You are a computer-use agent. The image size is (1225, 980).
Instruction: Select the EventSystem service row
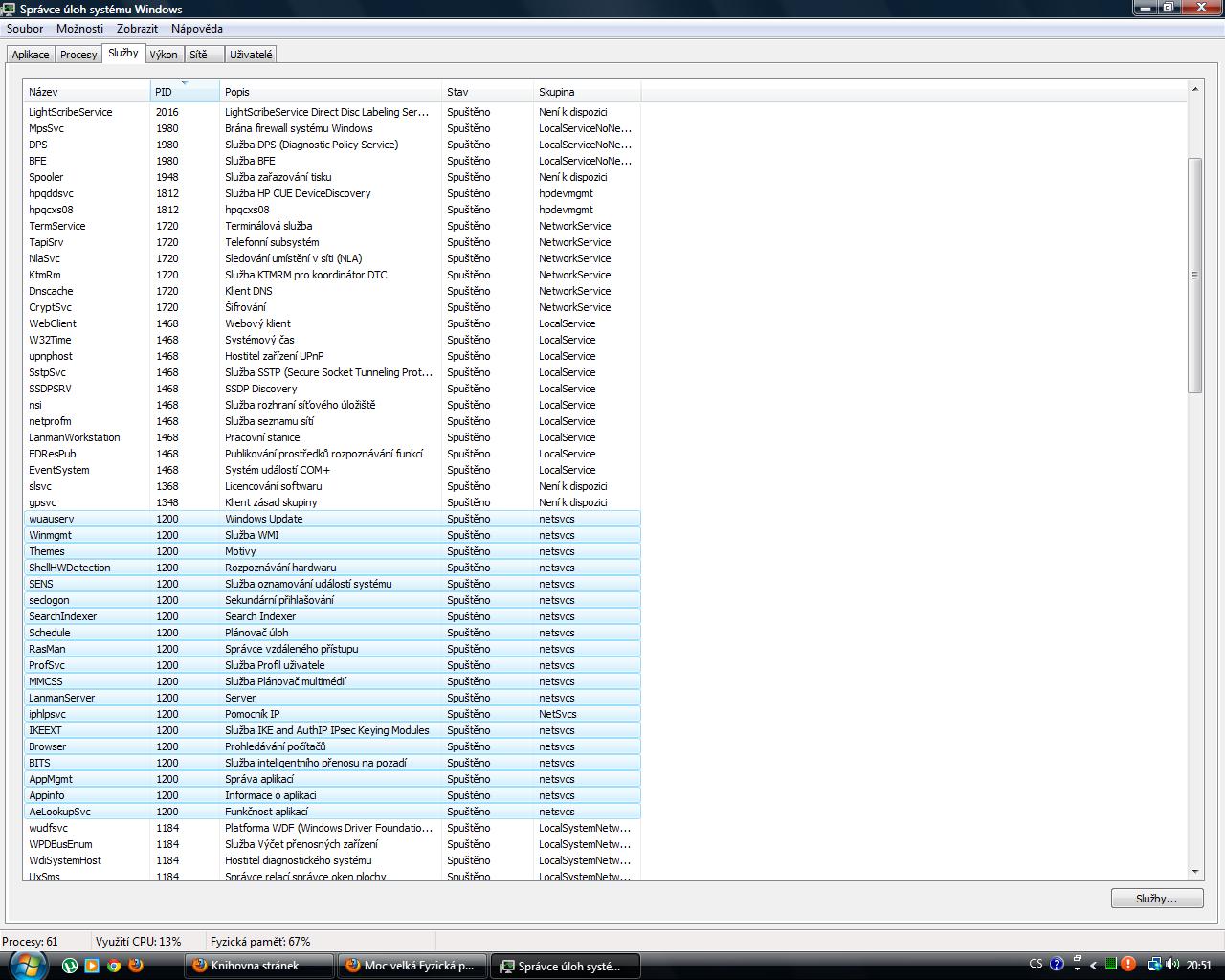tap(332, 470)
